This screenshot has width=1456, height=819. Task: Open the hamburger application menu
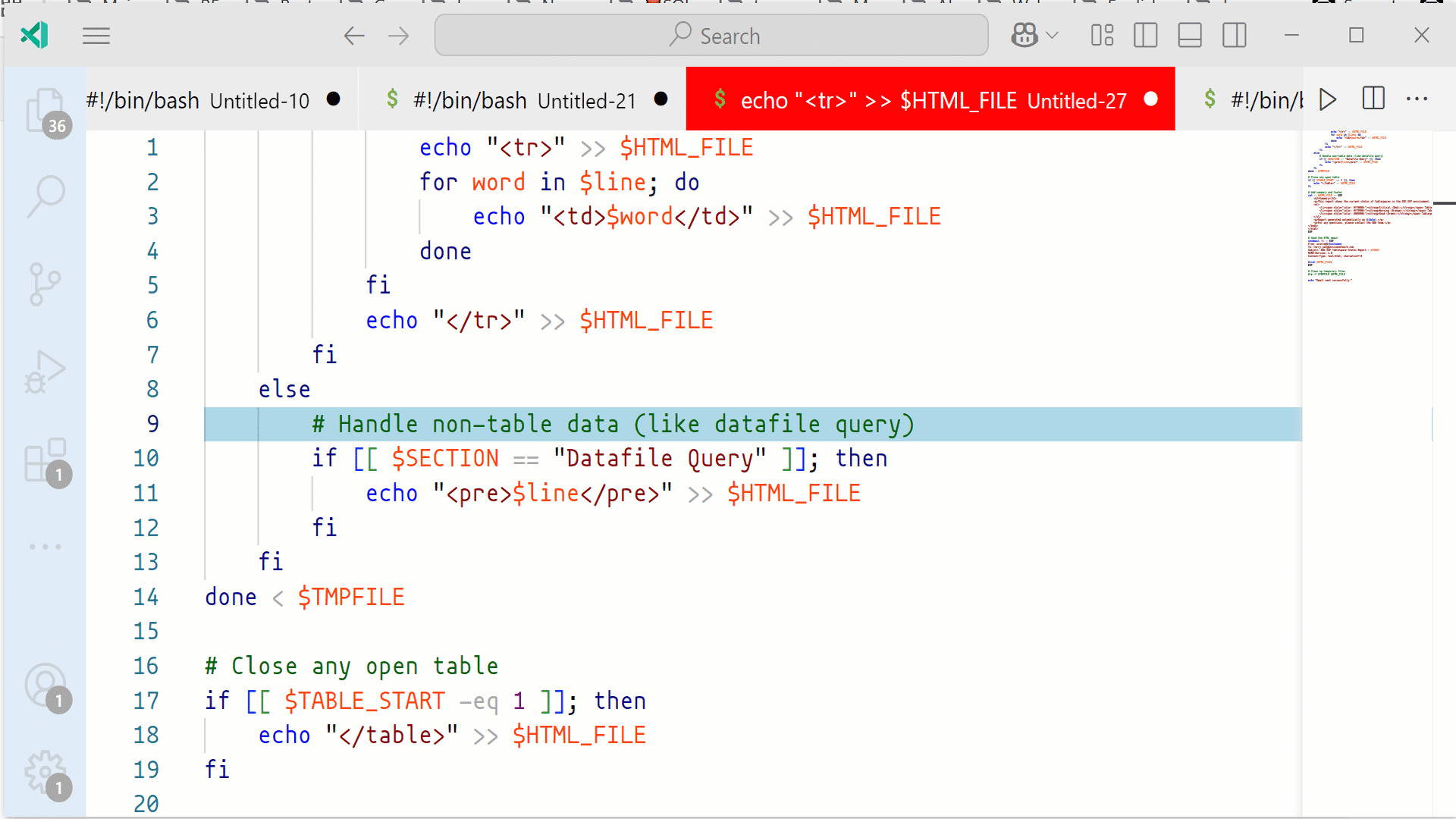tap(96, 36)
